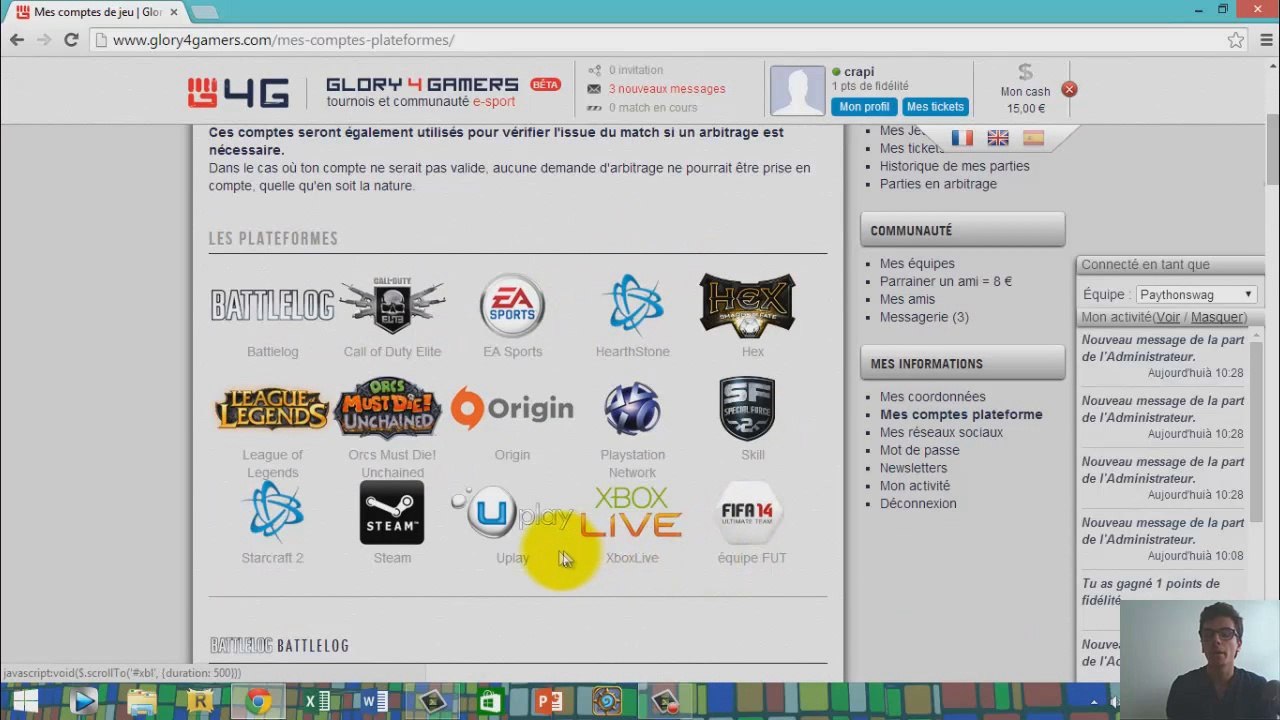Viewport: 1280px width, 720px height.
Task: Click the Mes tickets button
Action: (935, 107)
